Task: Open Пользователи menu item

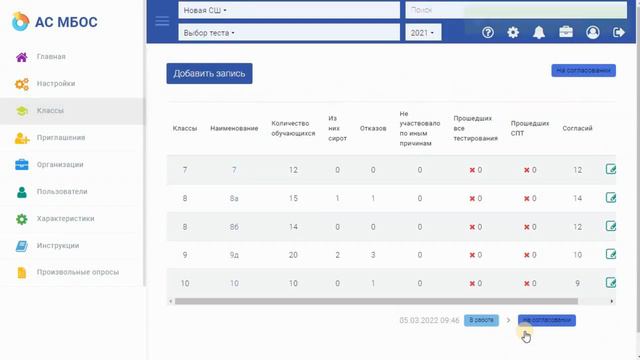Action: [x=62, y=191]
